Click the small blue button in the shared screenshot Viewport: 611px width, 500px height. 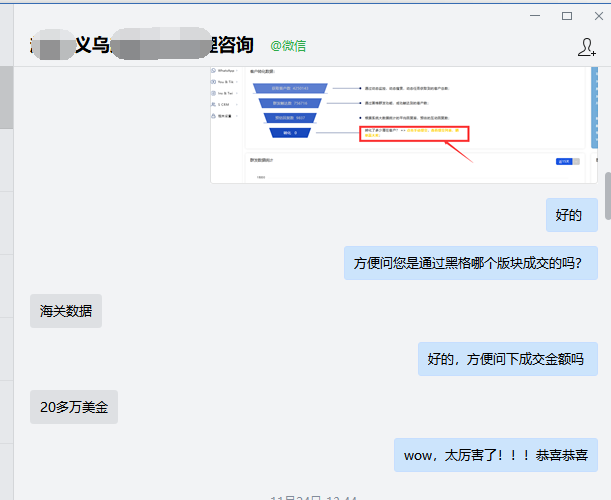pyautogui.click(x=563, y=160)
